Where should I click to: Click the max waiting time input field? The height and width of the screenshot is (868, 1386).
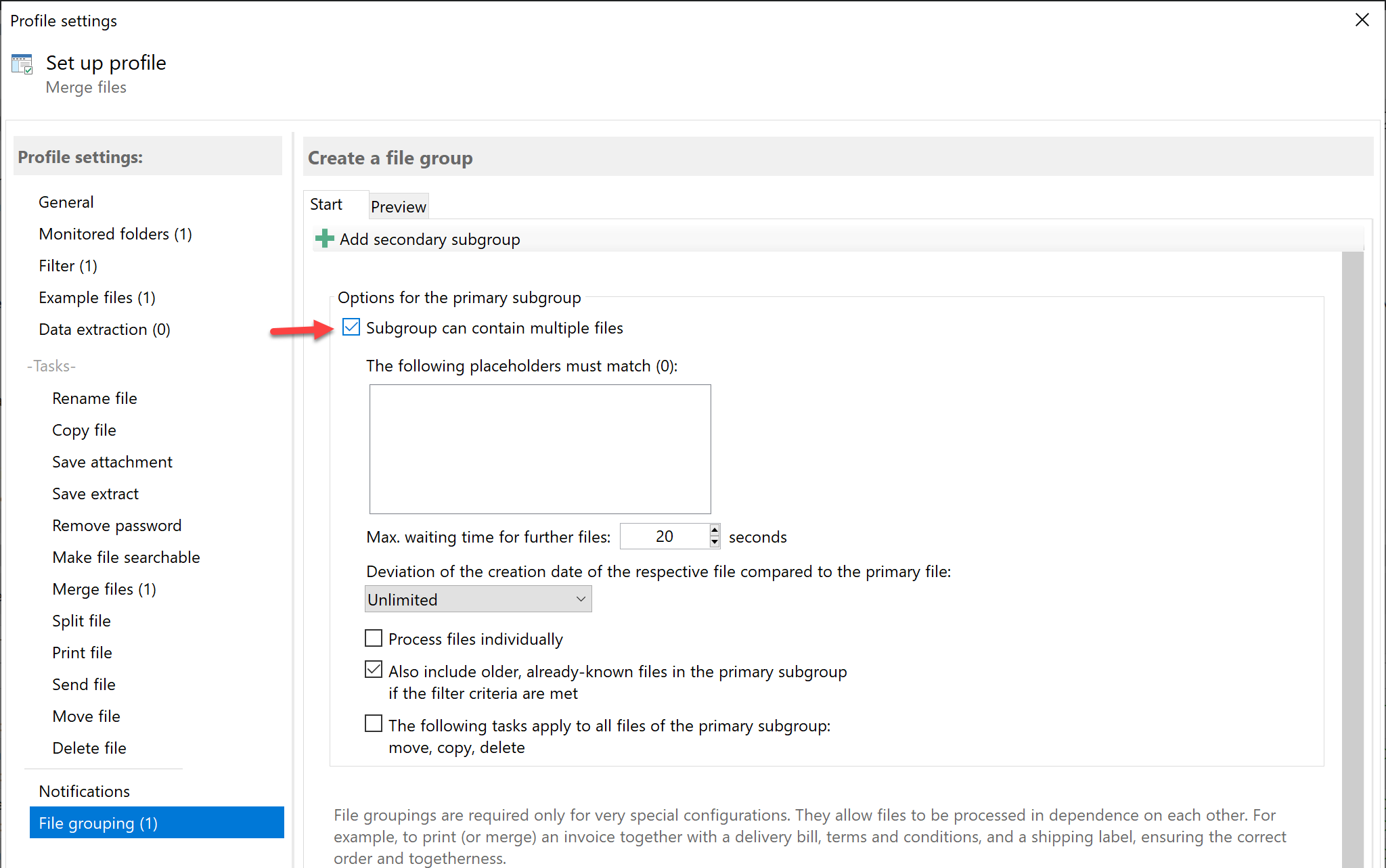click(670, 536)
